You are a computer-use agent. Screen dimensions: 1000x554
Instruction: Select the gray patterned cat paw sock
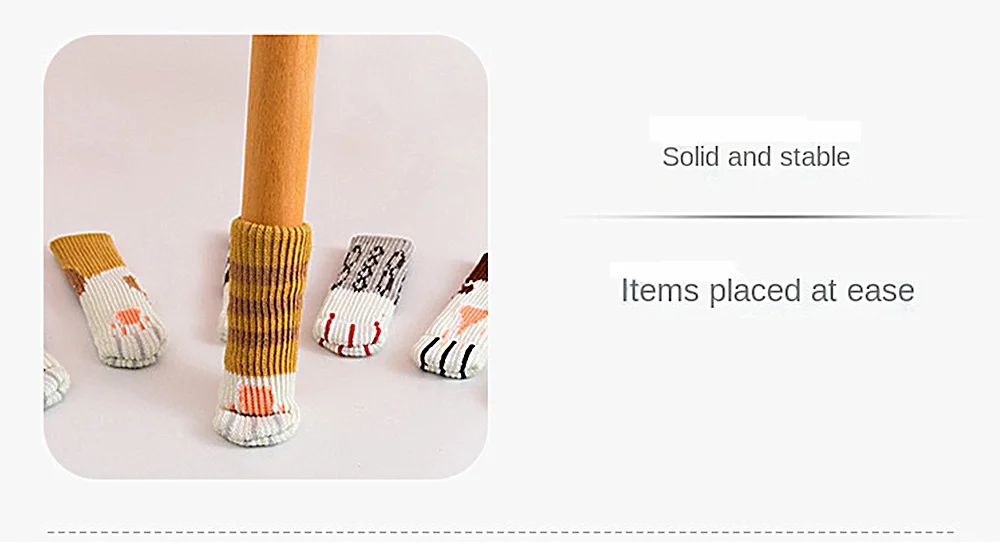point(362,295)
